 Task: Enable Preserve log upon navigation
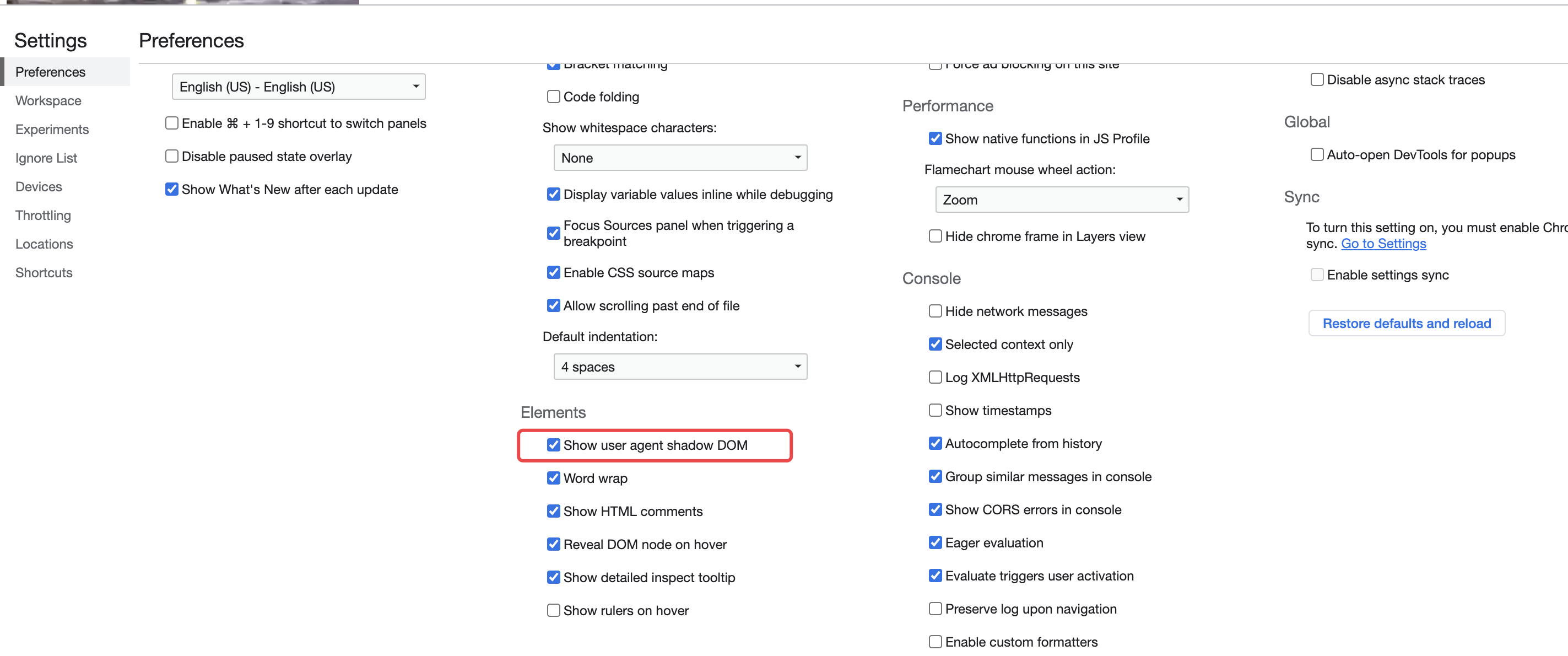(935, 609)
